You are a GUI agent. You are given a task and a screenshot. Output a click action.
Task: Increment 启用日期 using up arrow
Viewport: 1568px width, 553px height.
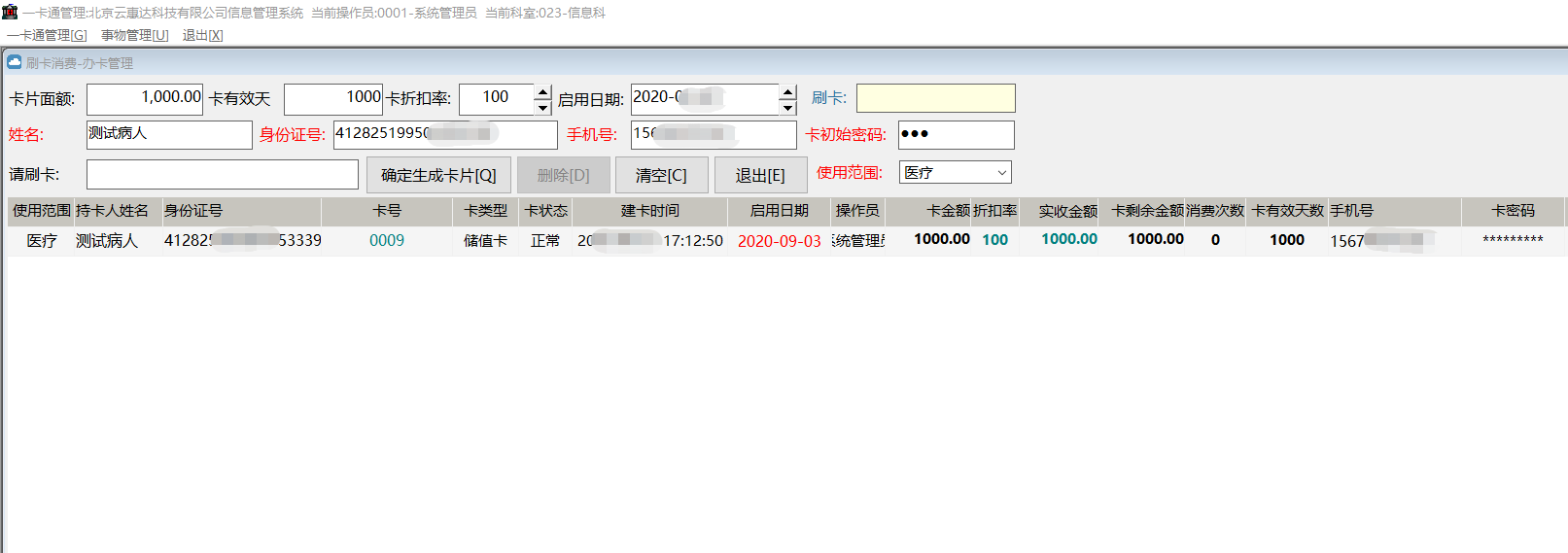coord(787,92)
